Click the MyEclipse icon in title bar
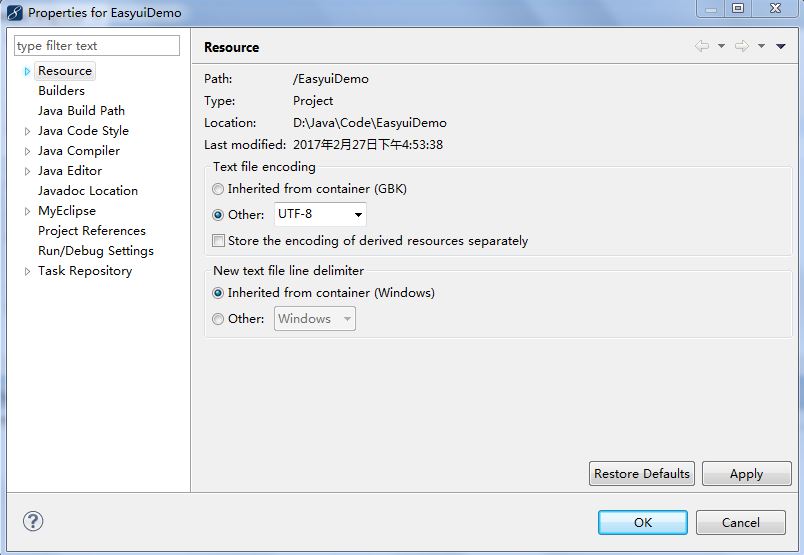 15,13
